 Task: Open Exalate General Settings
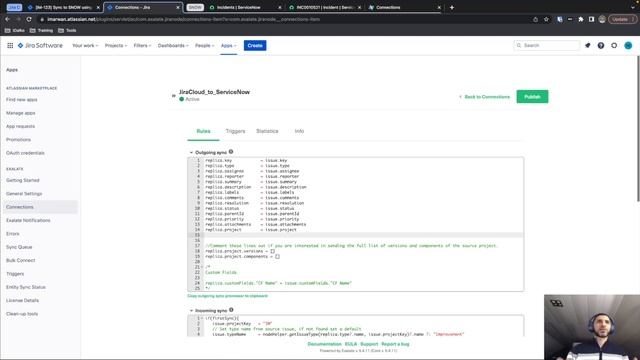tap(24, 194)
